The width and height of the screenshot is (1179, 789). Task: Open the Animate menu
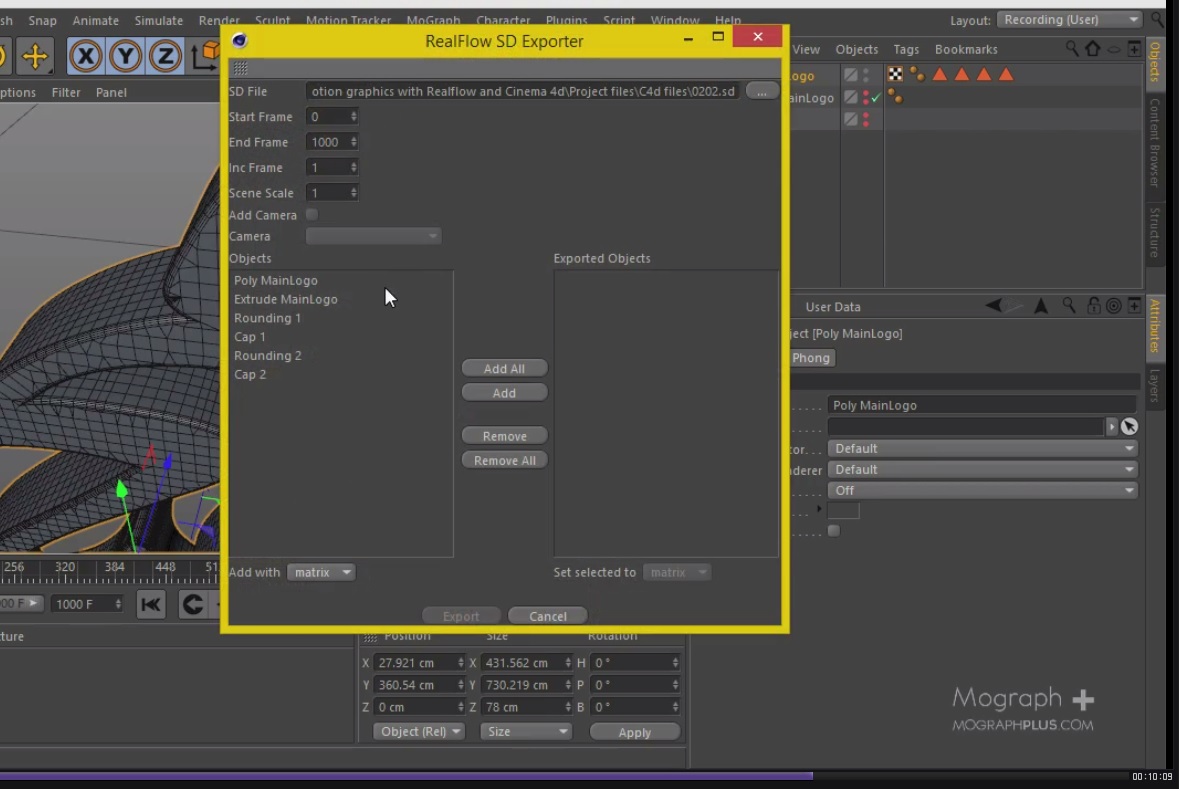95,20
